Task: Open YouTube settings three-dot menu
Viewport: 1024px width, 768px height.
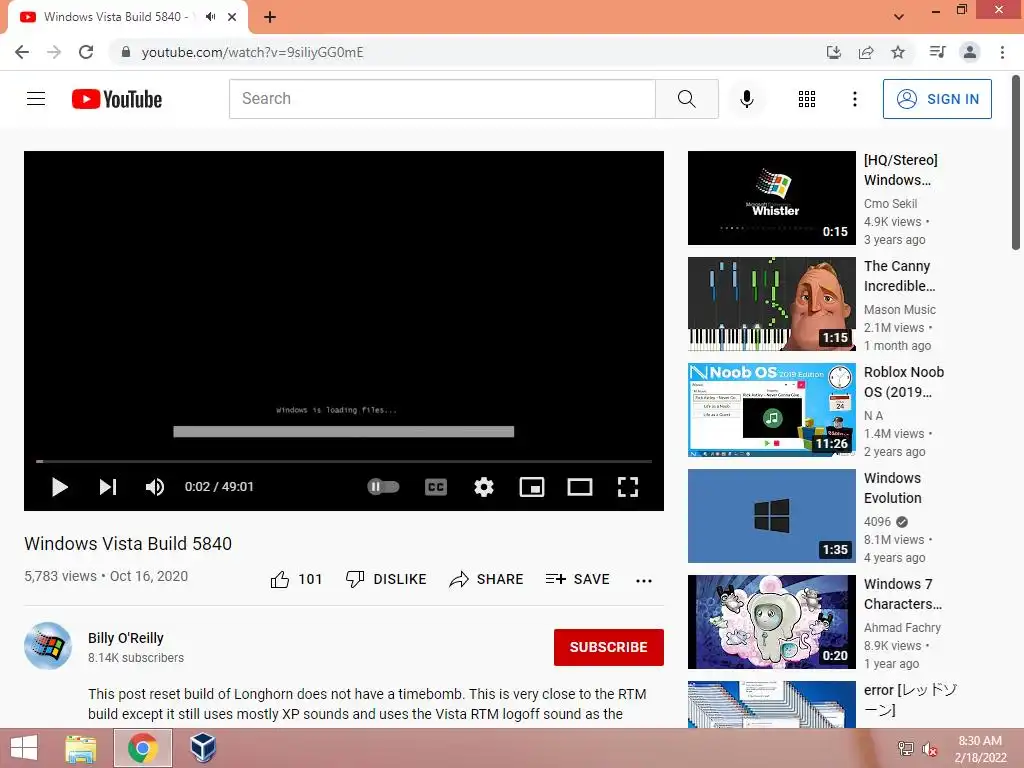Action: point(855,99)
